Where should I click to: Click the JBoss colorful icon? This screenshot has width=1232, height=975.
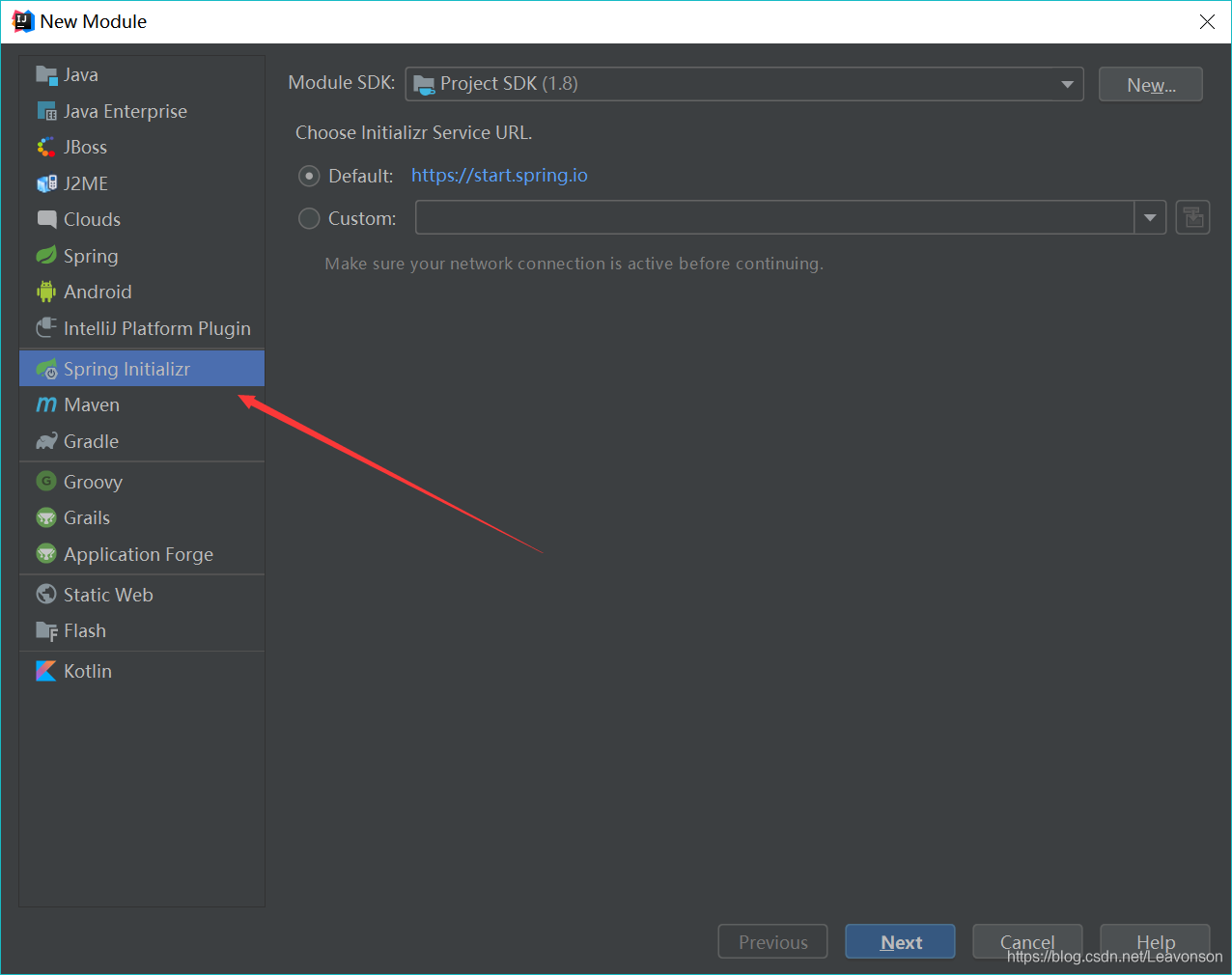pos(46,148)
